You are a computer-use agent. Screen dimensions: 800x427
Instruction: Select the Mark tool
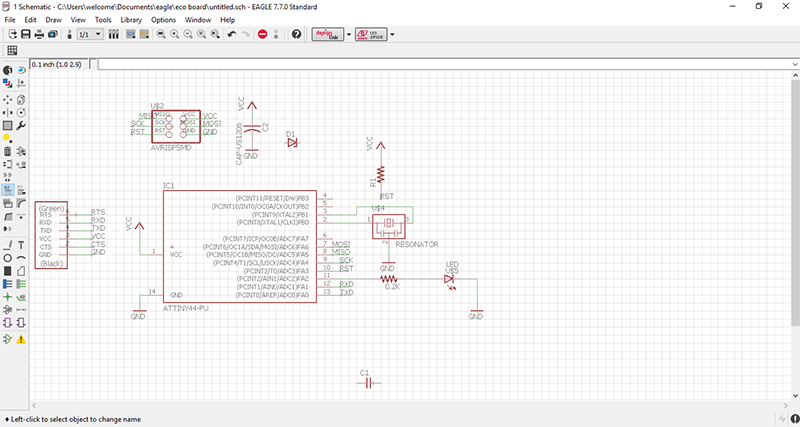tap(21, 83)
